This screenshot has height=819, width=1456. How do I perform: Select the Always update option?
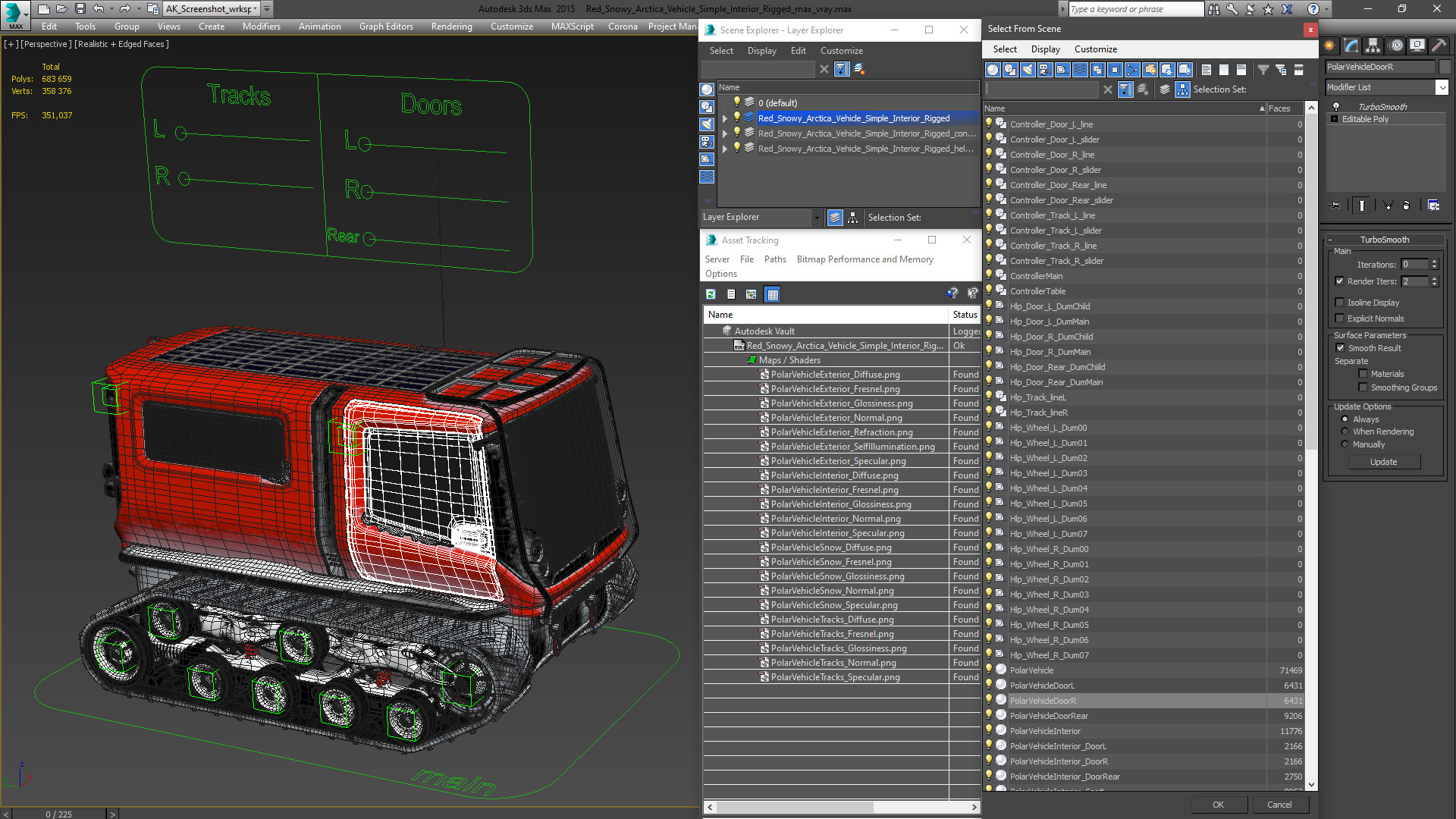pos(1345,419)
